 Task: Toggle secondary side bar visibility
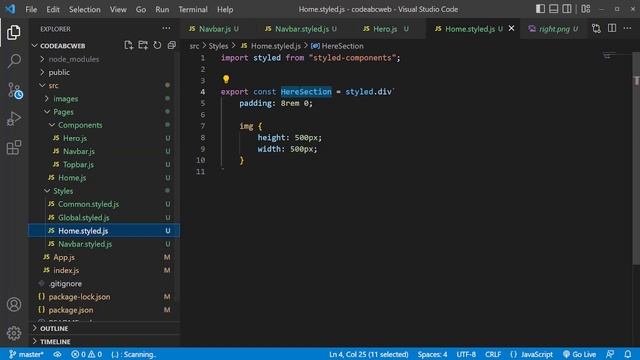[567, 9]
